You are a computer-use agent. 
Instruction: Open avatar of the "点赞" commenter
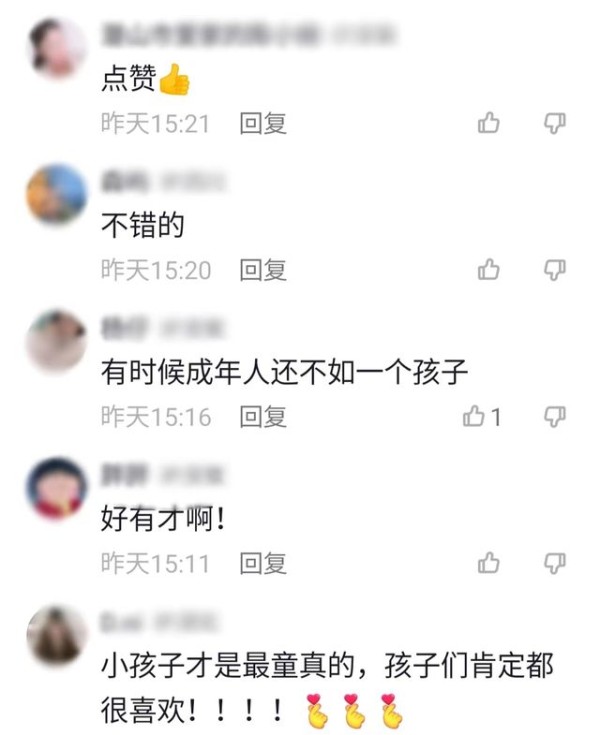click(57, 47)
